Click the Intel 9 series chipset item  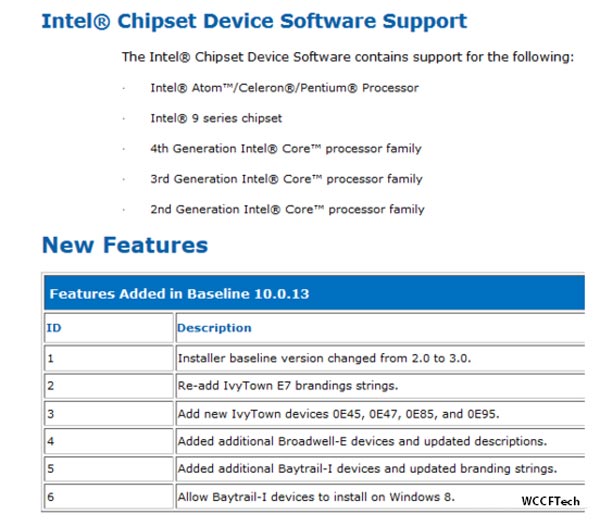coord(216,118)
